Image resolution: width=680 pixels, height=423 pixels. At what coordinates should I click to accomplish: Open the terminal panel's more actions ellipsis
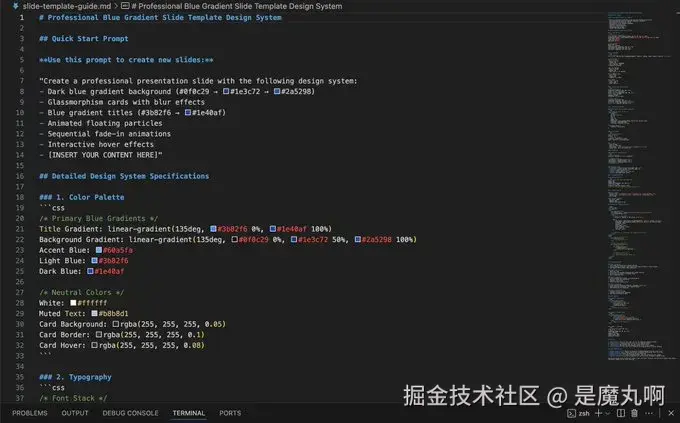[x=649, y=413]
